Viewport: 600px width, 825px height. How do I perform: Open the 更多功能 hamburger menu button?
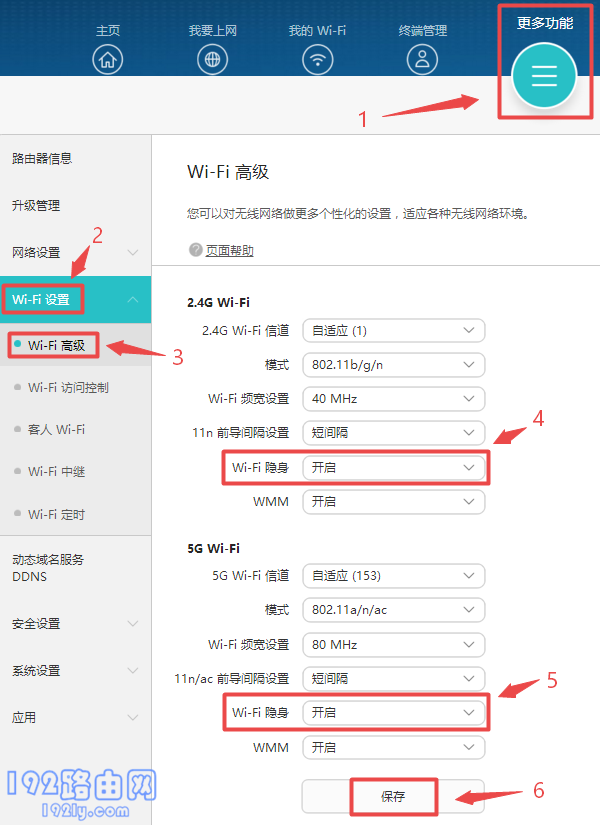[544, 77]
